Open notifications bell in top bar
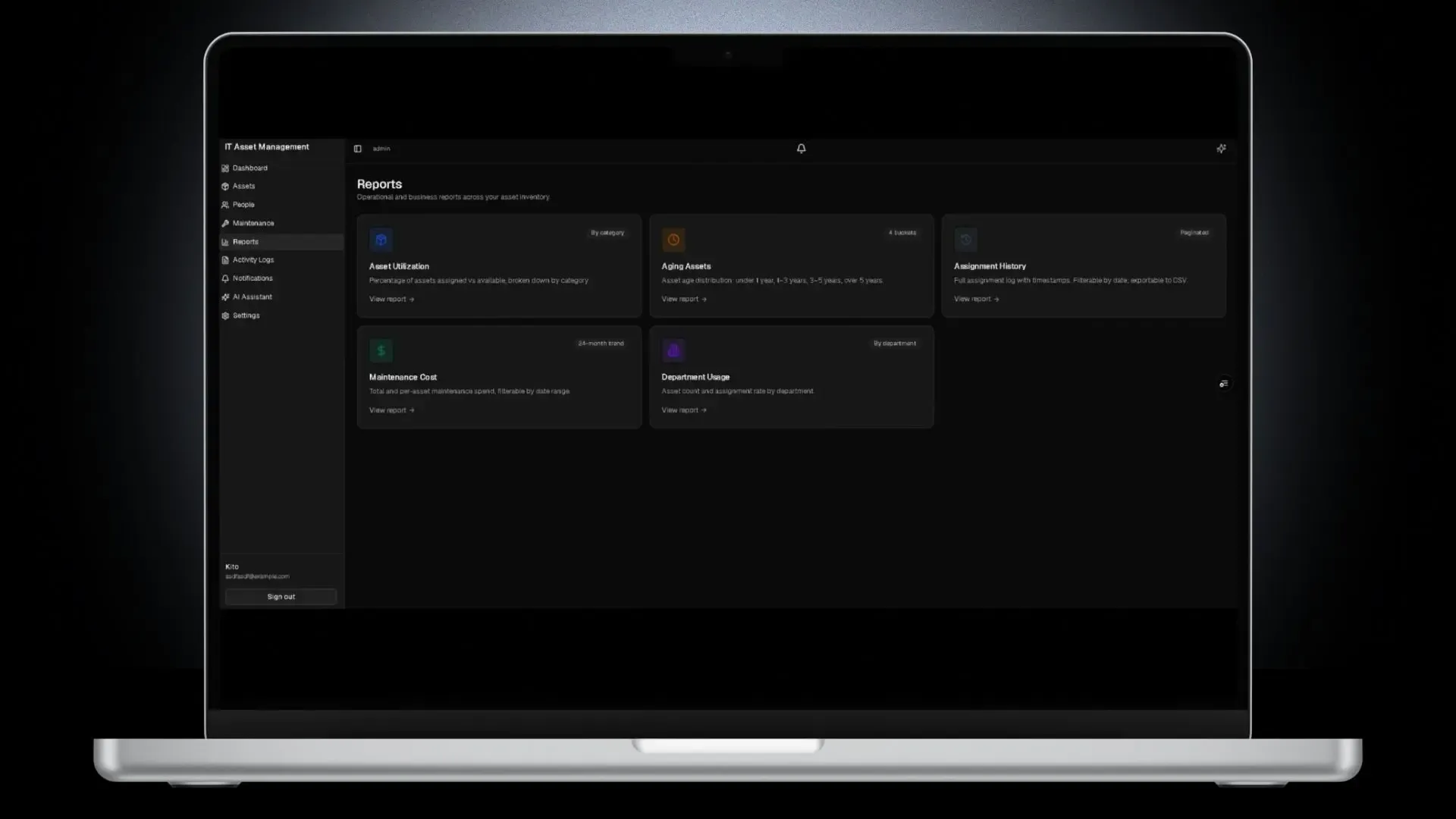1456x819 pixels. pos(802,149)
